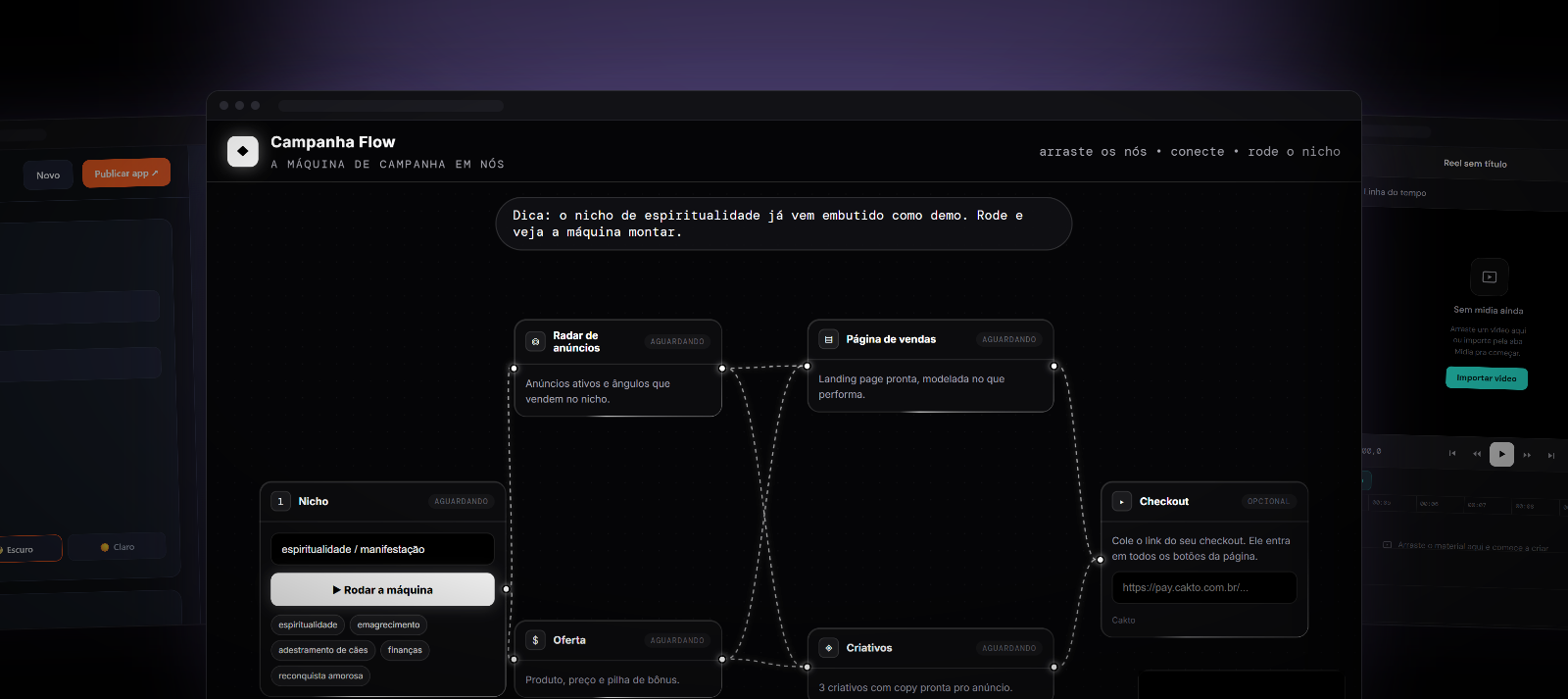
Task: Click the 'Sem mídia ainda' text in Reel window
Action: pyautogui.click(x=1489, y=310)
